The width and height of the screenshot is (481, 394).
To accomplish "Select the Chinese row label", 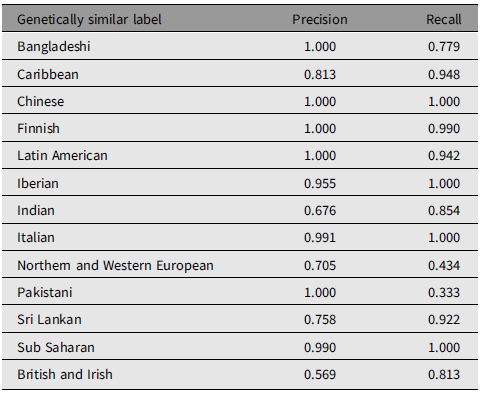I will (40, 102).
